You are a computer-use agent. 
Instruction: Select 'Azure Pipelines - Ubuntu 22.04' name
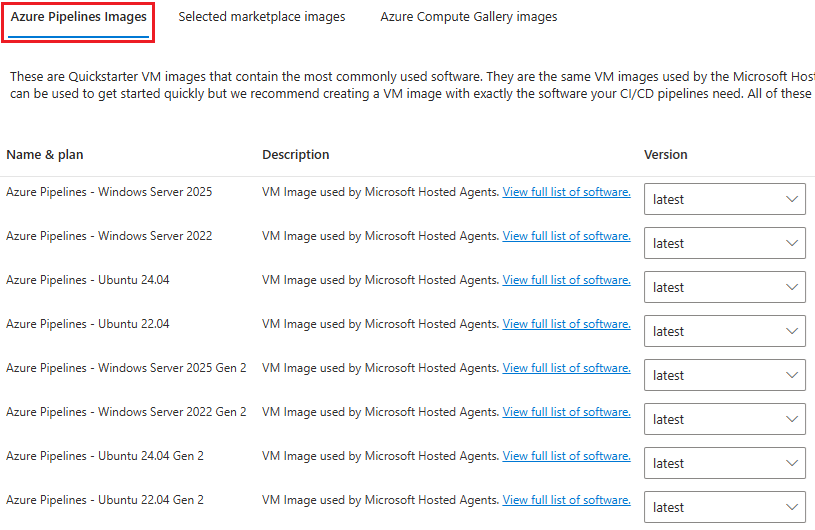click(x=88, y=324)
